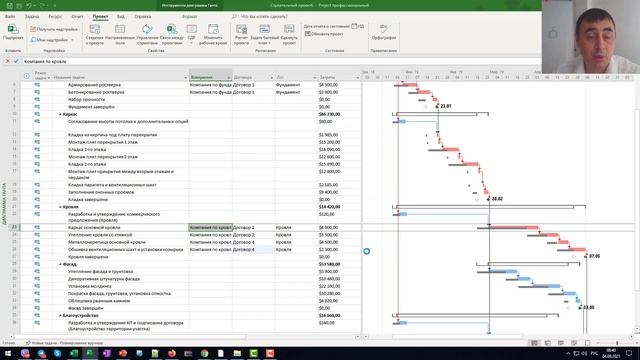Open Chrome from the taskbar
Image resolution: width=640 pixels, height=360 pixels.
[204, 353]
